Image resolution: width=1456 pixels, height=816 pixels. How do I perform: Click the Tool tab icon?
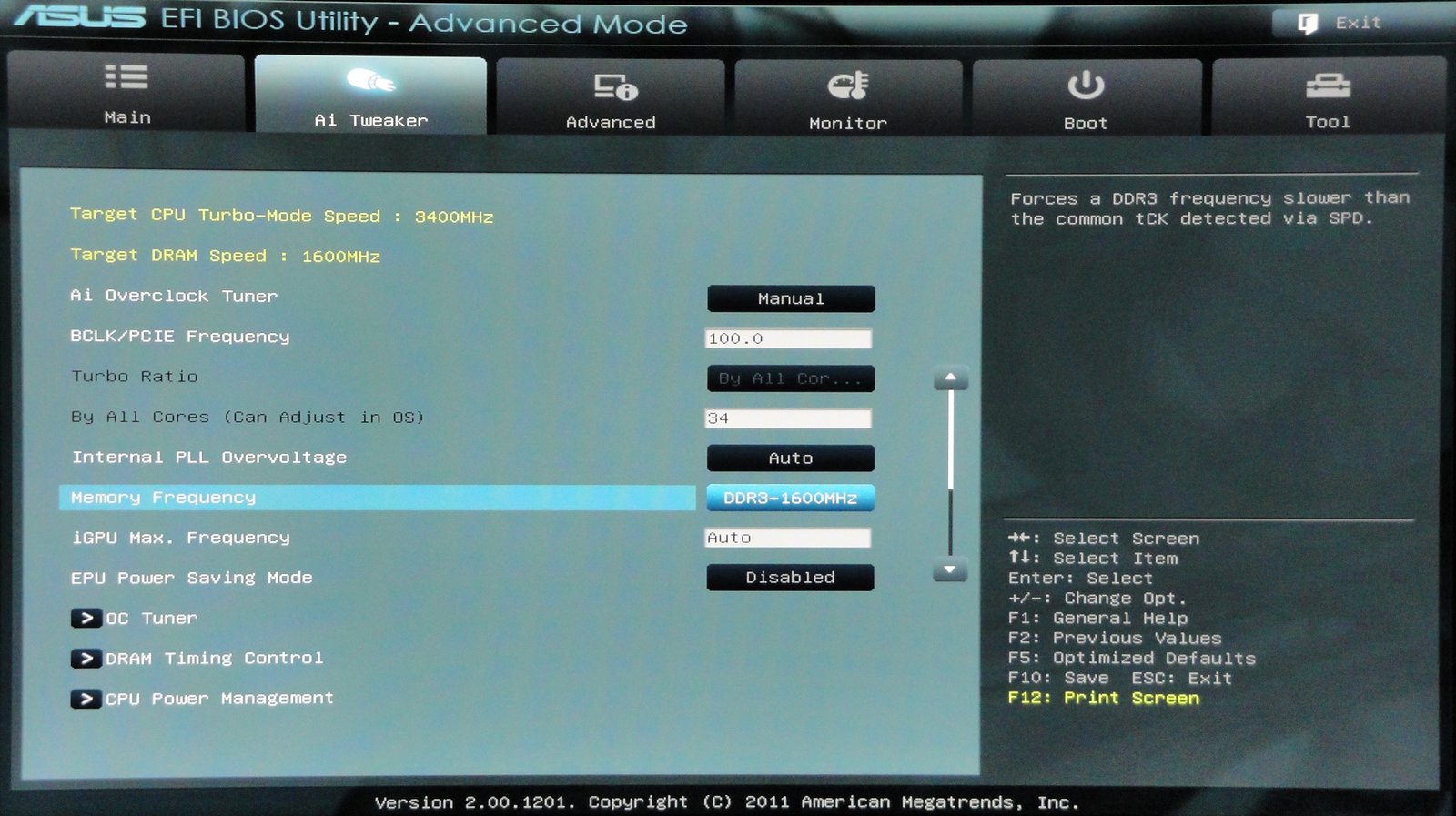pos(1328,86)
